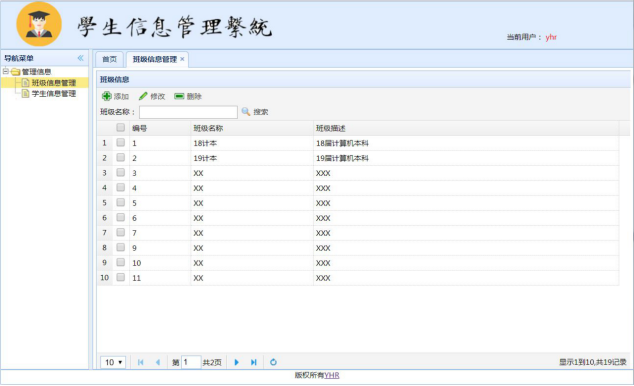634x386 pixels.
Task: Check the row with 编号 3
Action: (x=120, y=172)
